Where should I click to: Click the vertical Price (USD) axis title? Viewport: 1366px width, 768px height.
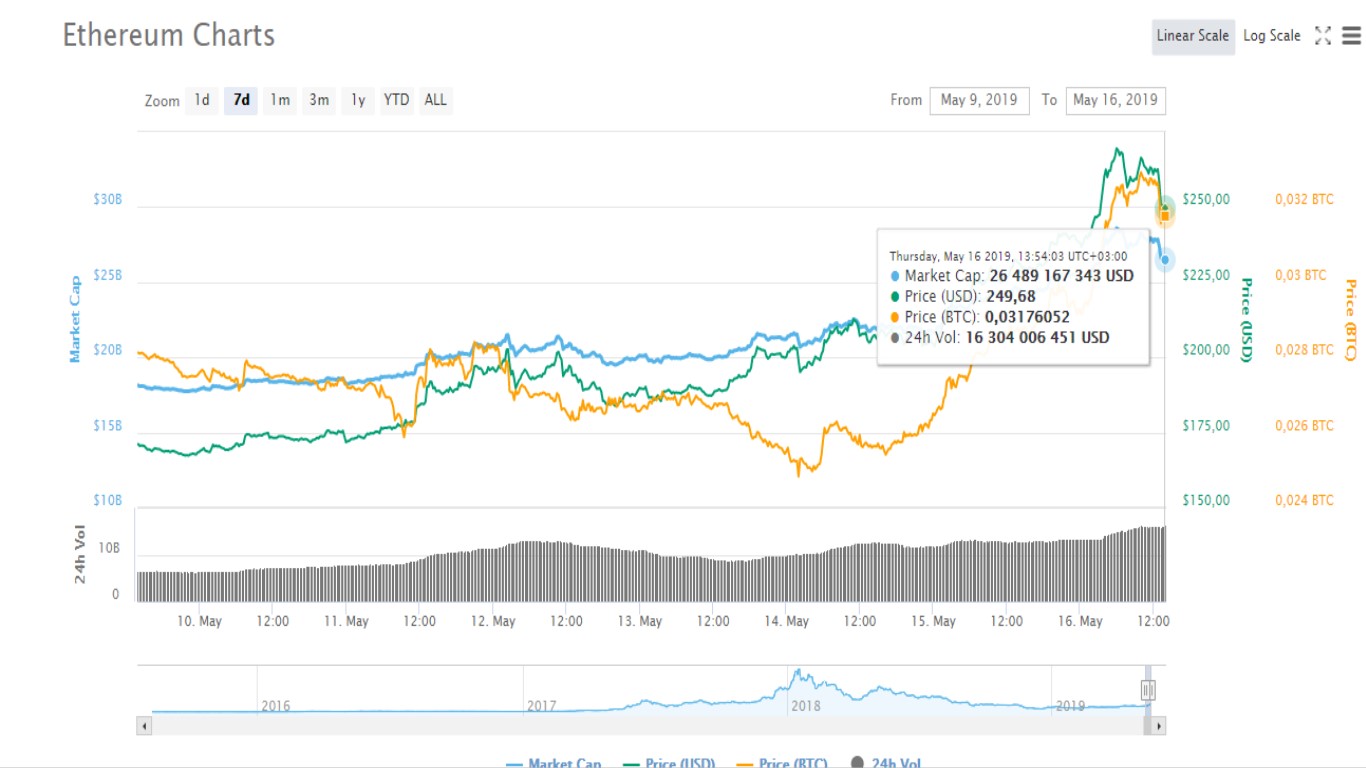point(1246,320)
